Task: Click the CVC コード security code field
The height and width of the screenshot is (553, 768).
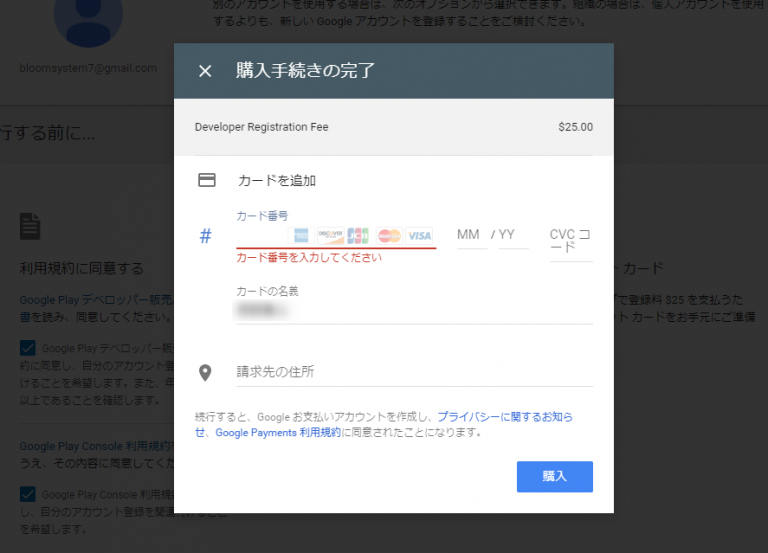Action: [x=570, y=241]
